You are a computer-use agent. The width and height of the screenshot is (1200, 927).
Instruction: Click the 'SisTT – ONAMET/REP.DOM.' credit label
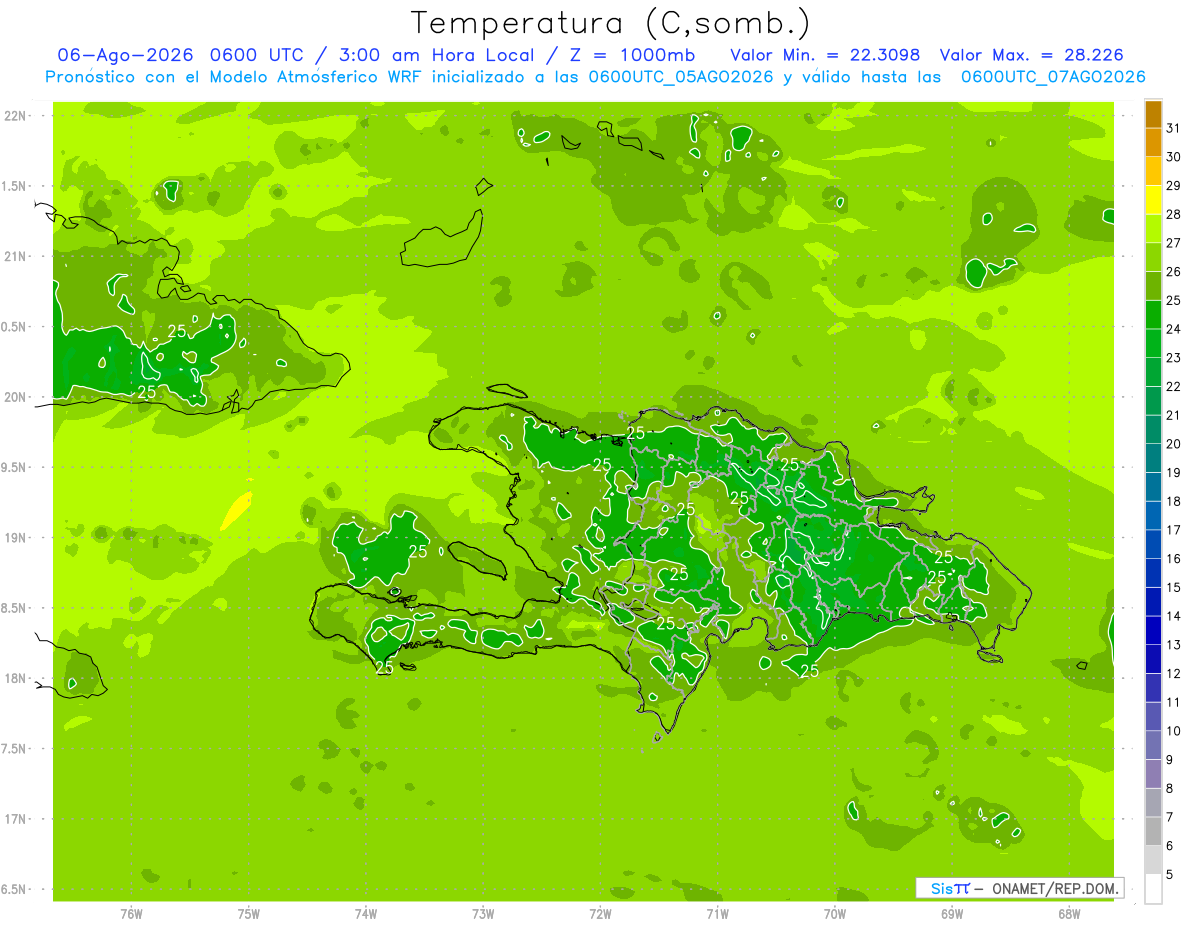tap(1020, 888)
